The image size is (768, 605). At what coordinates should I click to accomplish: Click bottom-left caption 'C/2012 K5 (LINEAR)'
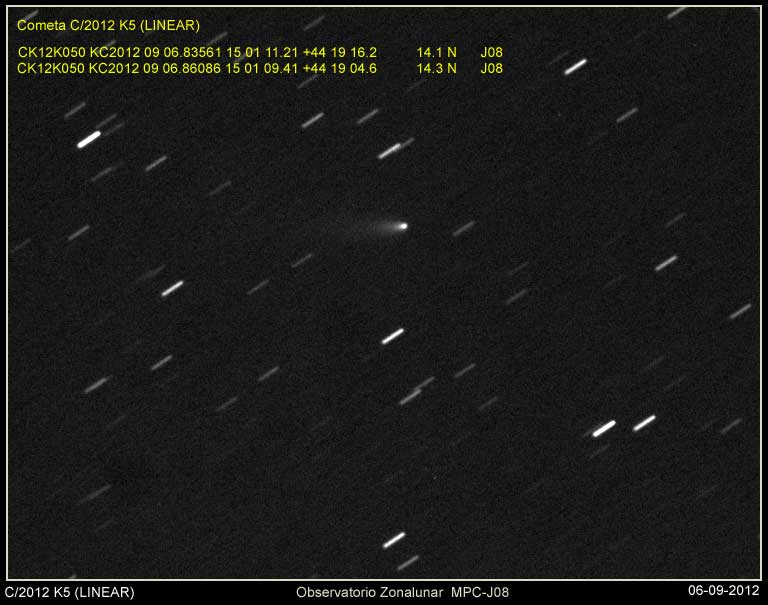tap(69, 592)
